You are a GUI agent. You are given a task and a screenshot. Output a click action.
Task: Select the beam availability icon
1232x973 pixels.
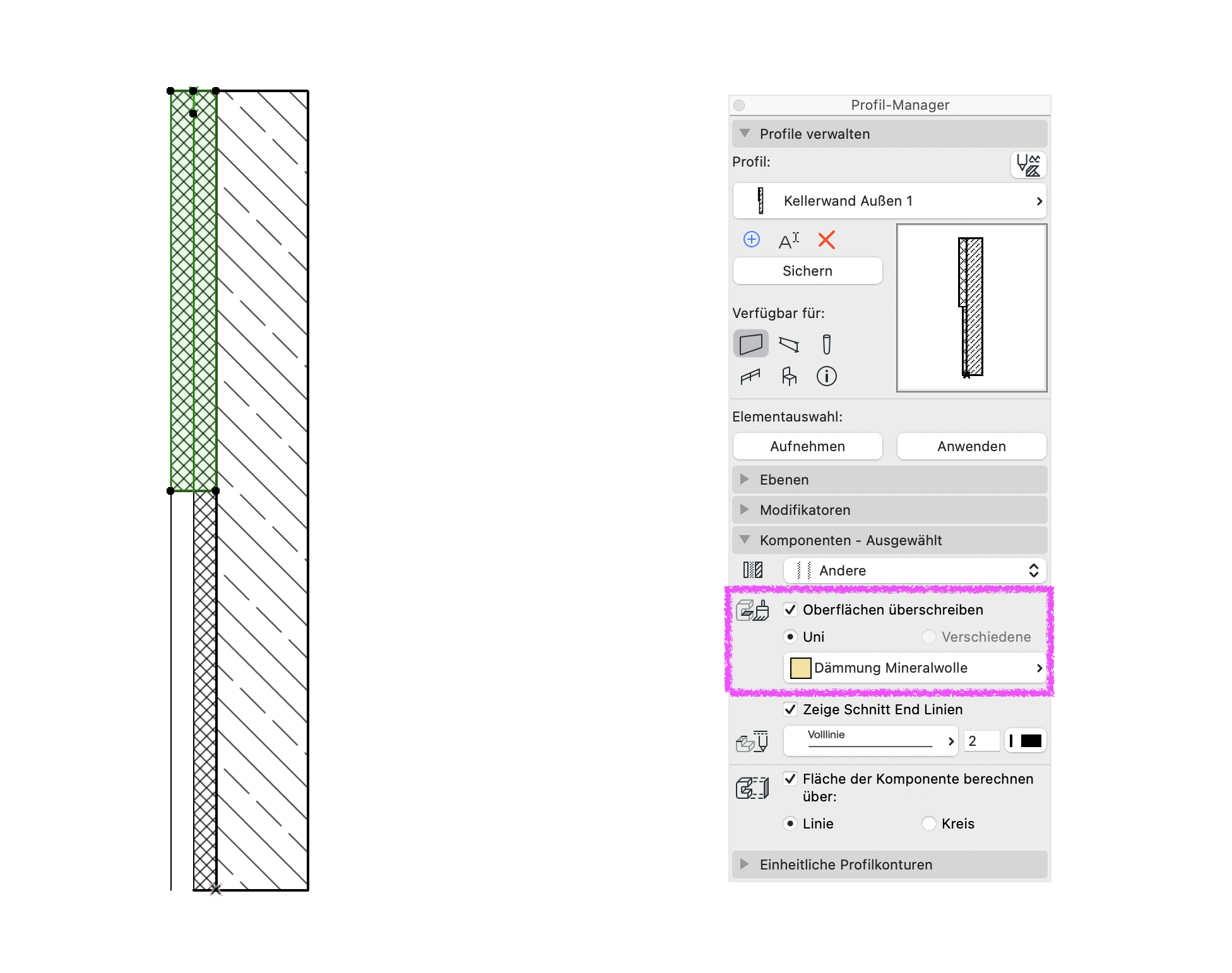click(x=789, y=344)
